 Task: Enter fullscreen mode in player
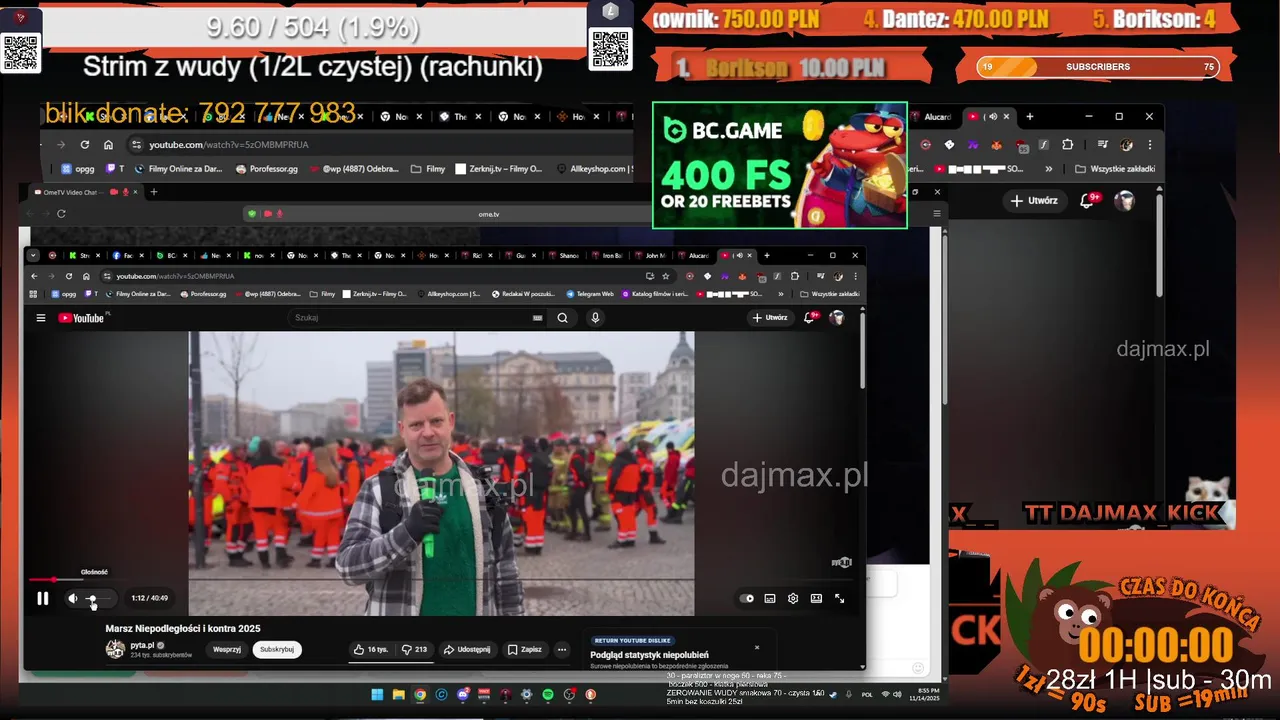point(839,598)
